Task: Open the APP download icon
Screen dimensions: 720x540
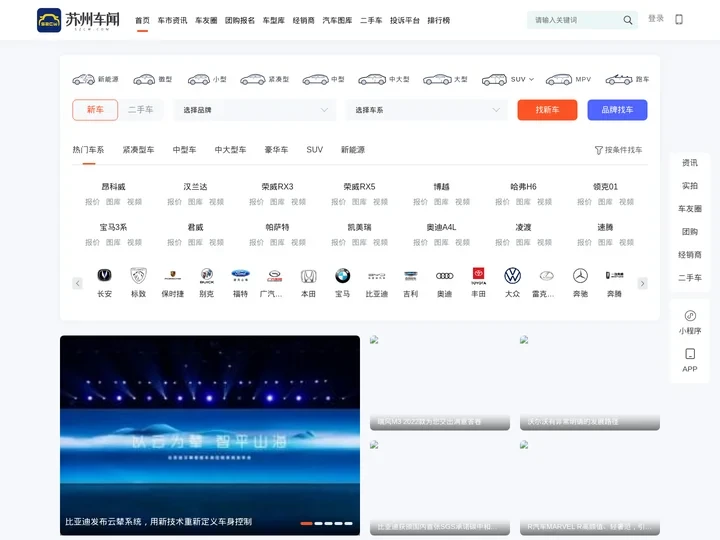Action: pos(690,354)
